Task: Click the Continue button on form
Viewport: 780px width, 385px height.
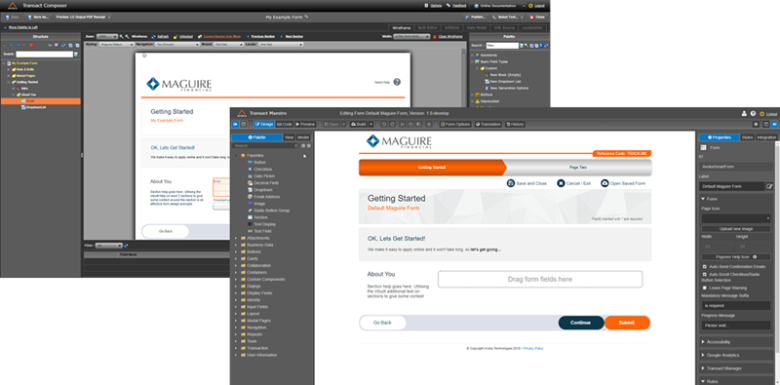Action: [581, 323]
